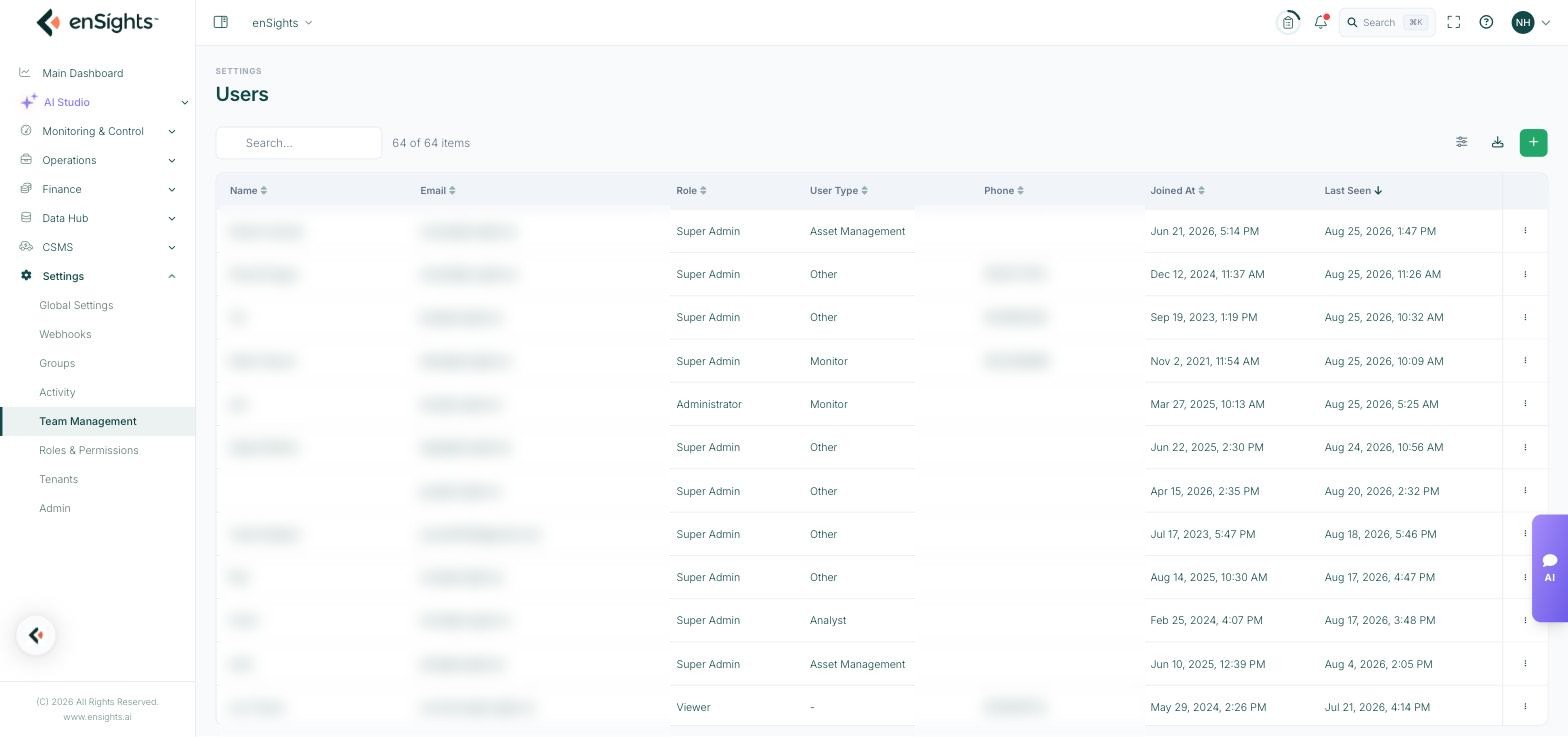Open Roles & Permissions page
The image size is (1568, 737).
(x=89, y=450)
